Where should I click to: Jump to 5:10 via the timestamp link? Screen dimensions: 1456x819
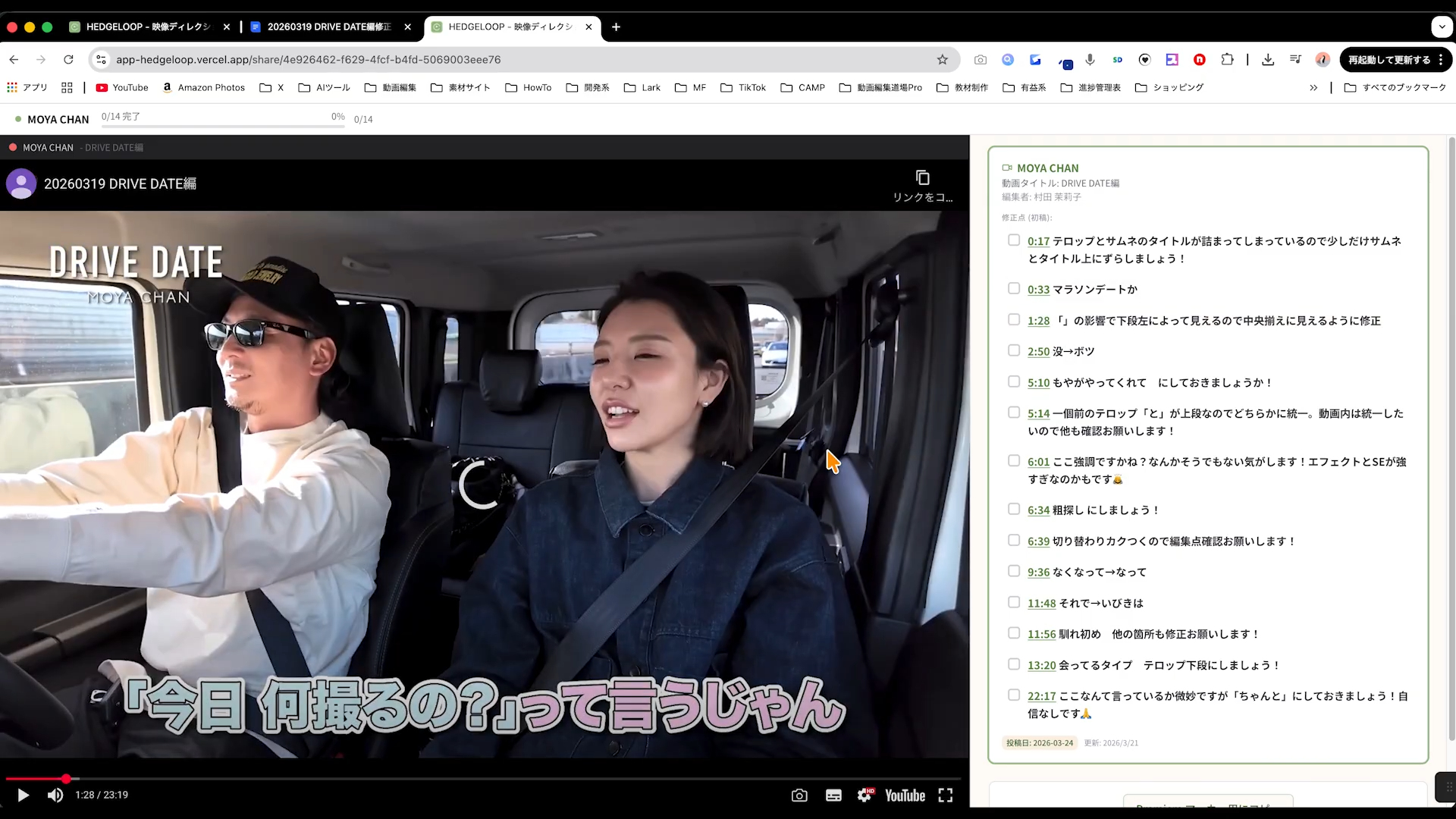(x=1037, y=382)
